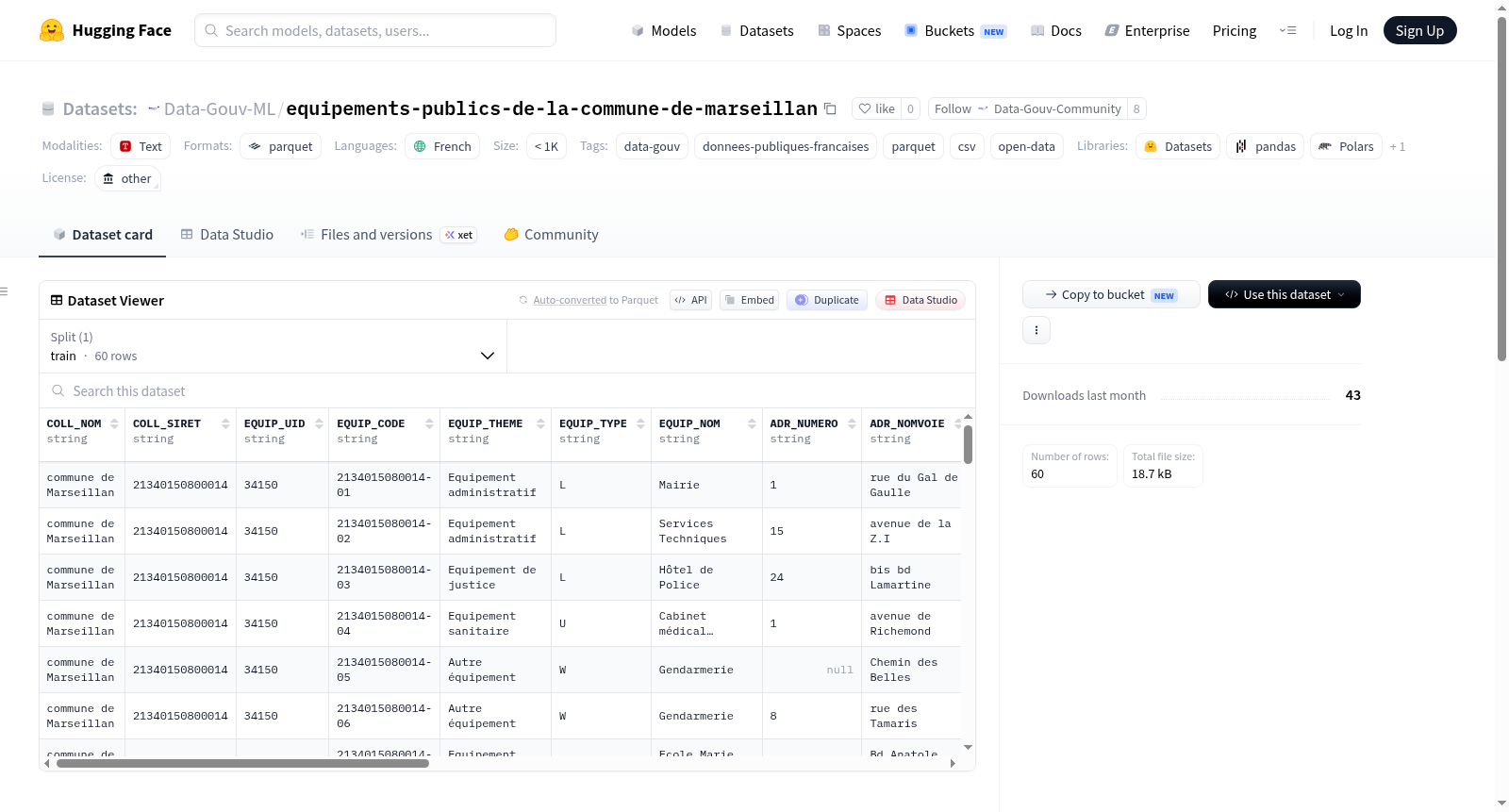Copy dataset name with the clipboard icon
The width and height of the screenshot is (1509, 812).
click(x=830, y=108)
